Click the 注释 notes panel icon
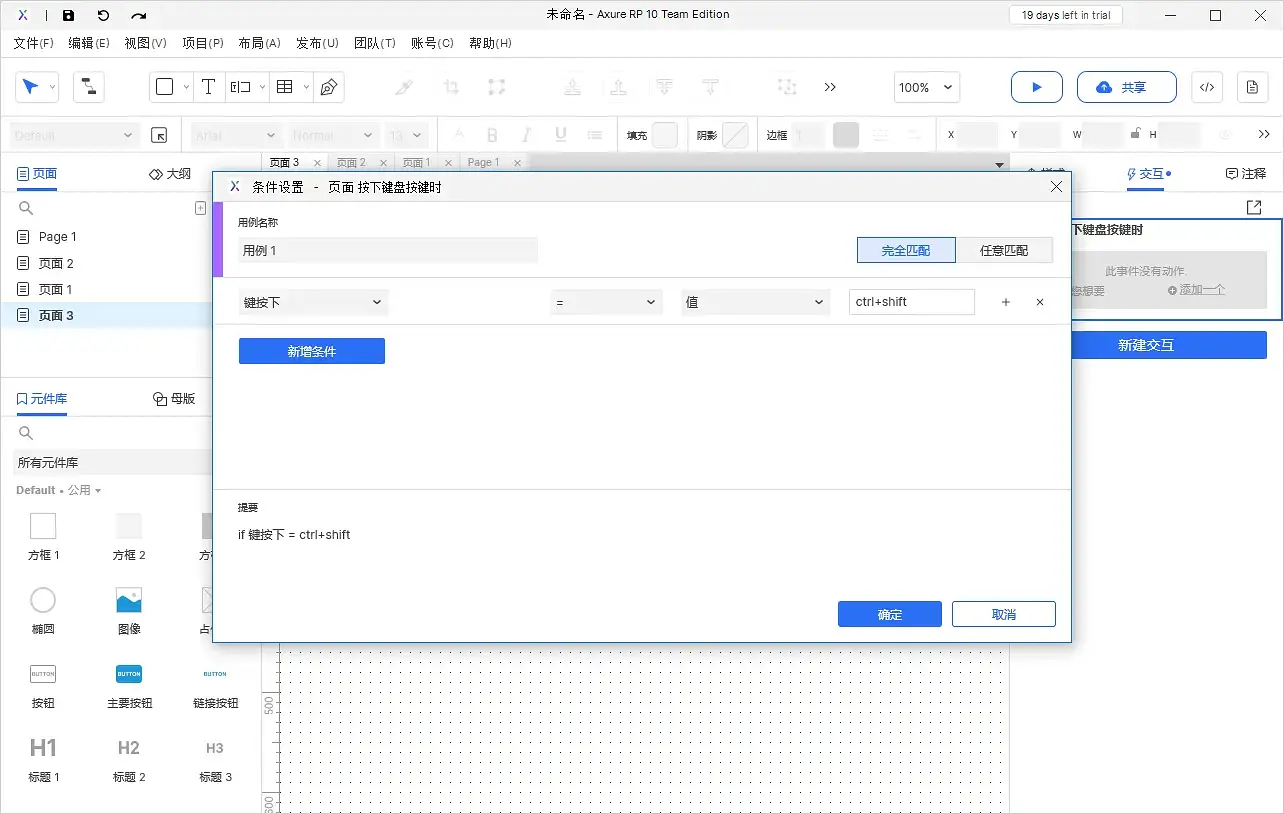The height and width of the screenshot is (814, 1284). [1244, 173]
